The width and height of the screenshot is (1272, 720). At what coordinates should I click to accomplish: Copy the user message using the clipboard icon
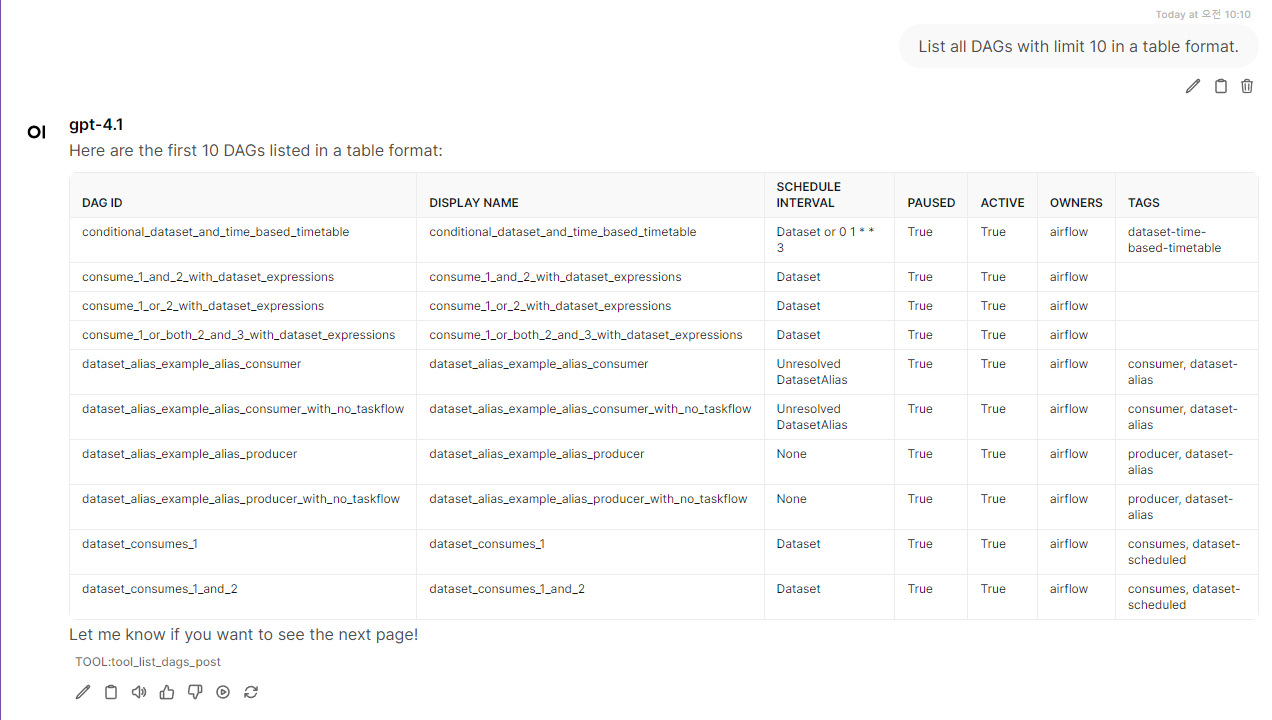pos(1220,86)
